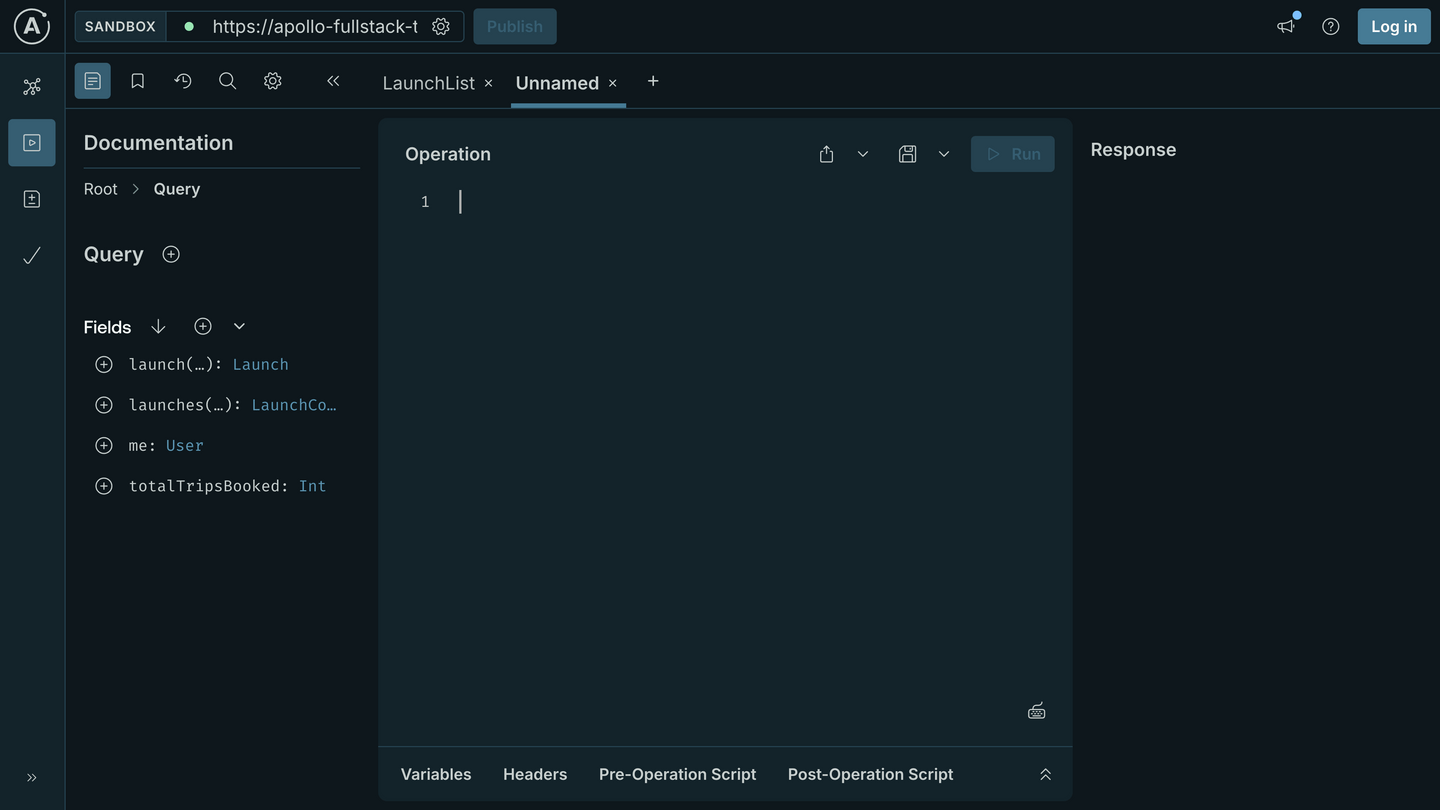This screenshot has width=1440, height=810.
Task: Open the save options dropdown chevron
Action: [943, 153]
